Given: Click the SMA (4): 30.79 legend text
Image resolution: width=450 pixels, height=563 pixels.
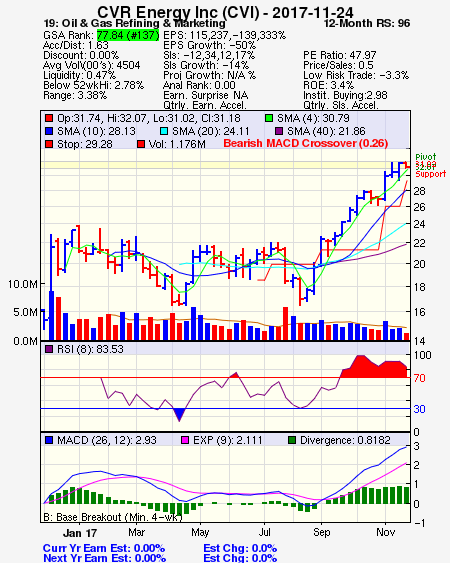Looking at the screenshot, I should point(313,118).
